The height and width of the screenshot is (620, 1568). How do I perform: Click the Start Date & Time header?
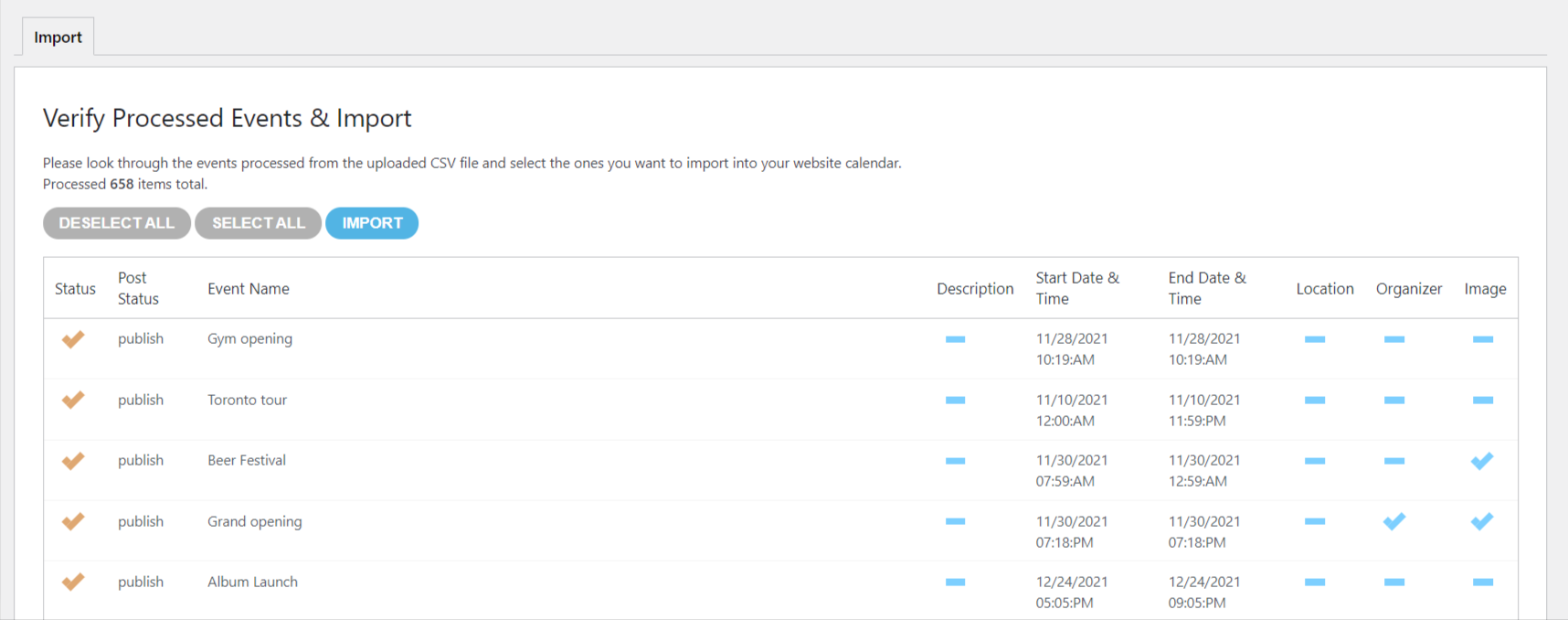(x=1077, y=288)
